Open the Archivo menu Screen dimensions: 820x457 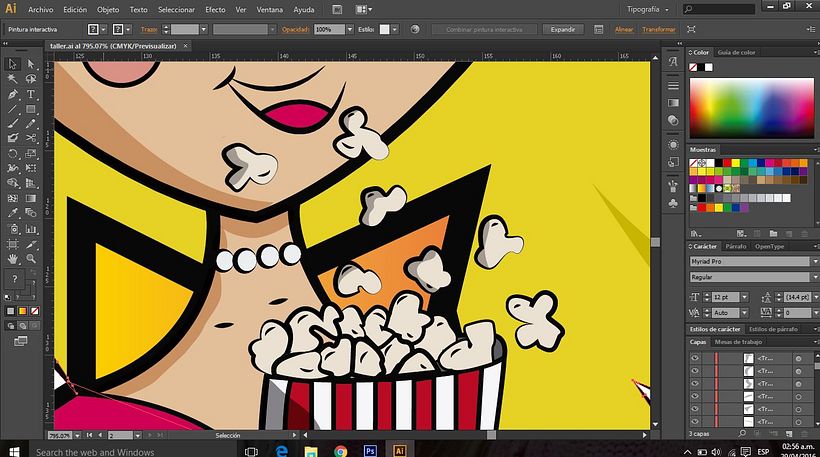40,9
